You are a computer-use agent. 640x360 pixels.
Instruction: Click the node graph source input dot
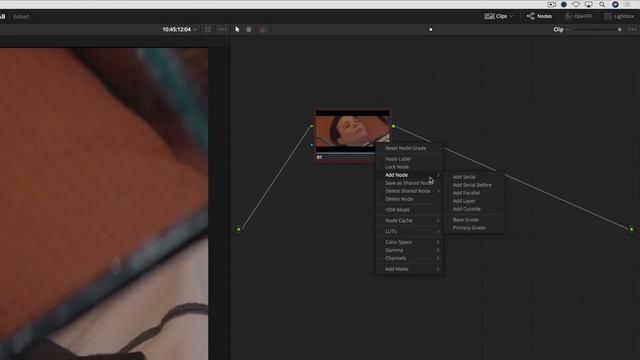(239, 229)
